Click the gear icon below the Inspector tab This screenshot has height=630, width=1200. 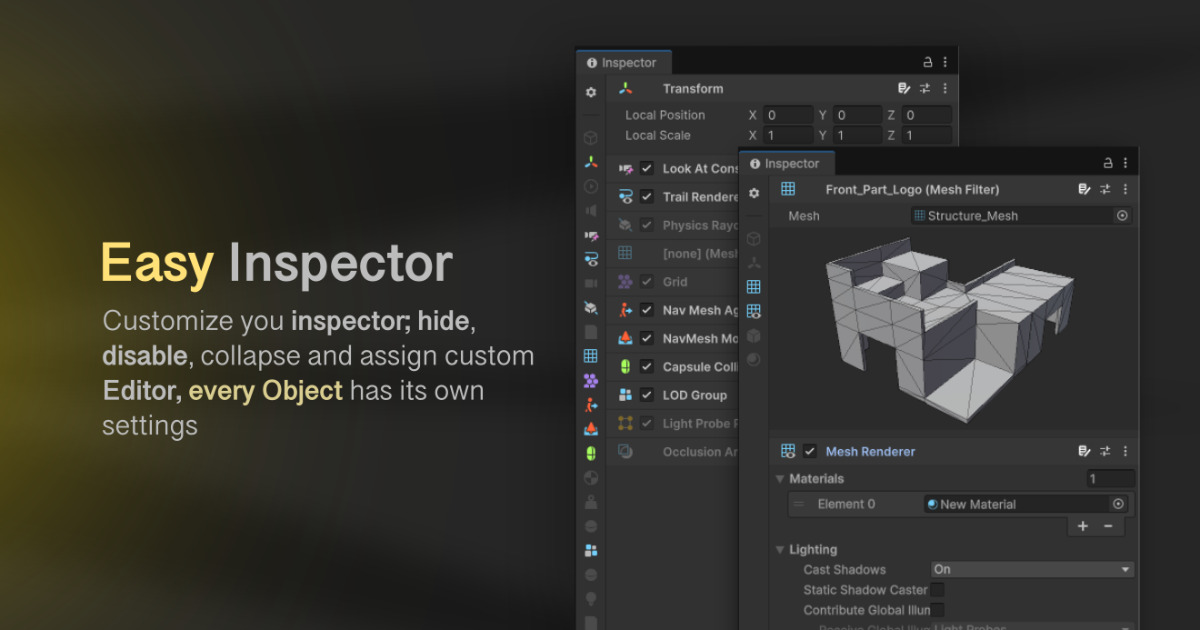(x=591, y=91)
